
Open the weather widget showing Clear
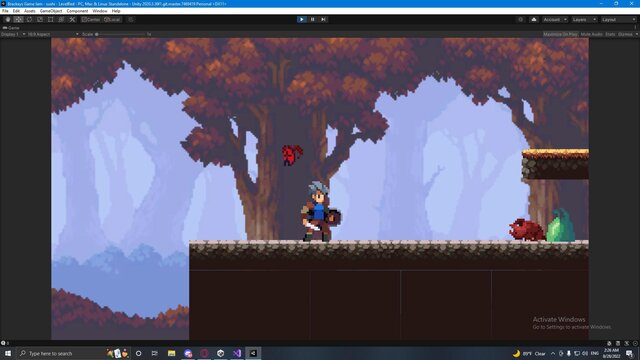pos(529,353)
